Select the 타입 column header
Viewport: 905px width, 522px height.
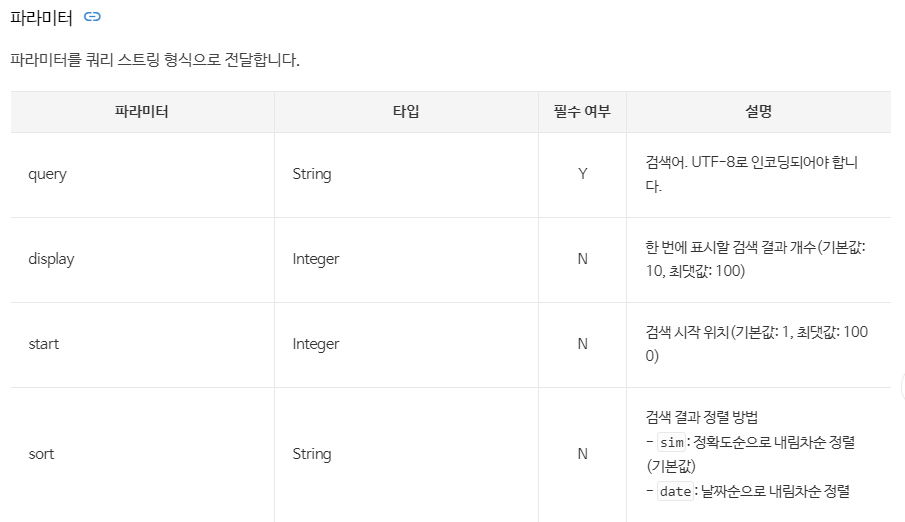click(406, 111)
